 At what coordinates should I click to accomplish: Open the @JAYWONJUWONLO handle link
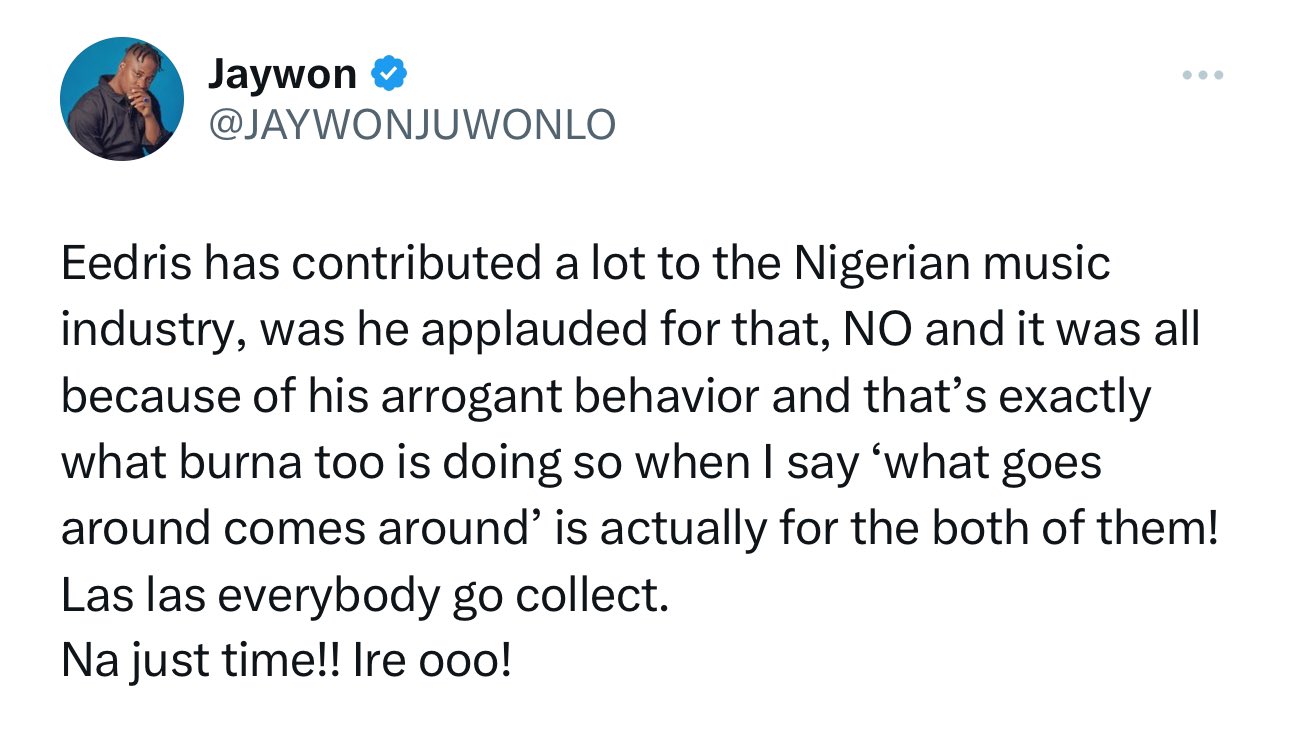coord(411,124)
